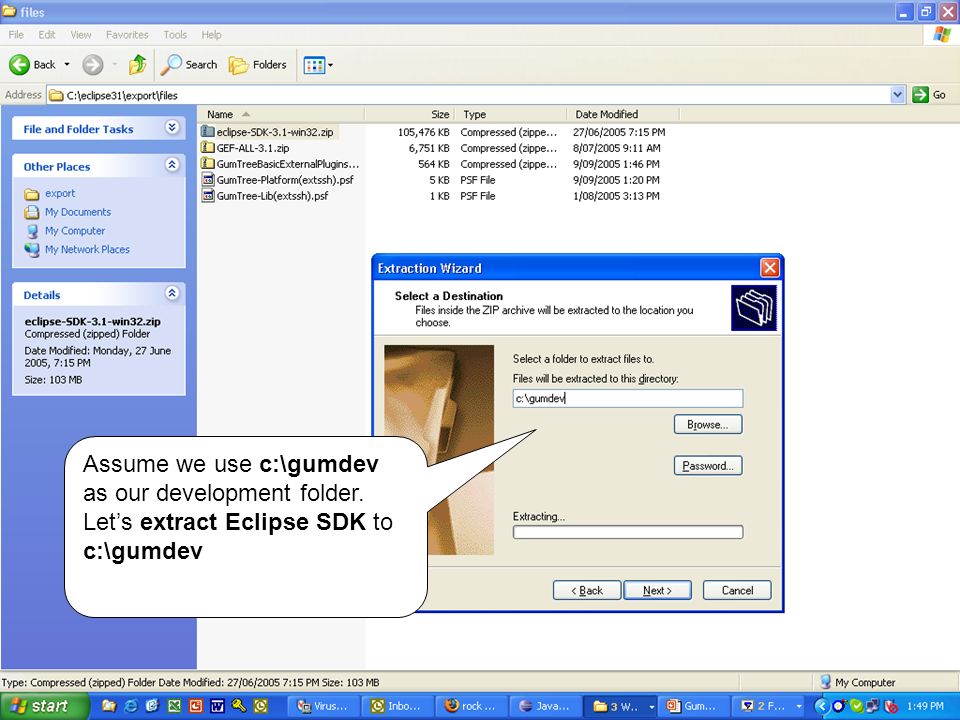Image resolution: width=960 pixels, height=720 pixels.
Task: Open the View menu
Action: point(80,35)
